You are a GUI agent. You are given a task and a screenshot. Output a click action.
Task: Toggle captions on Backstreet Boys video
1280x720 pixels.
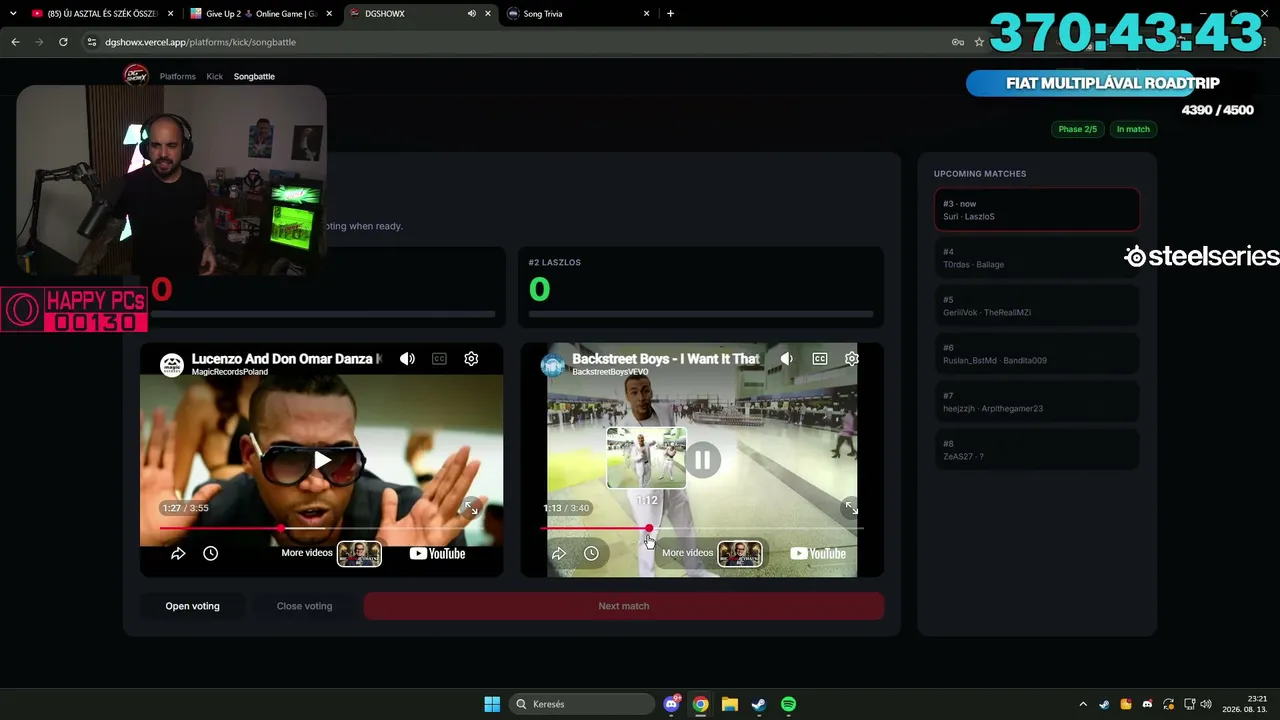[x=819, y=359]
